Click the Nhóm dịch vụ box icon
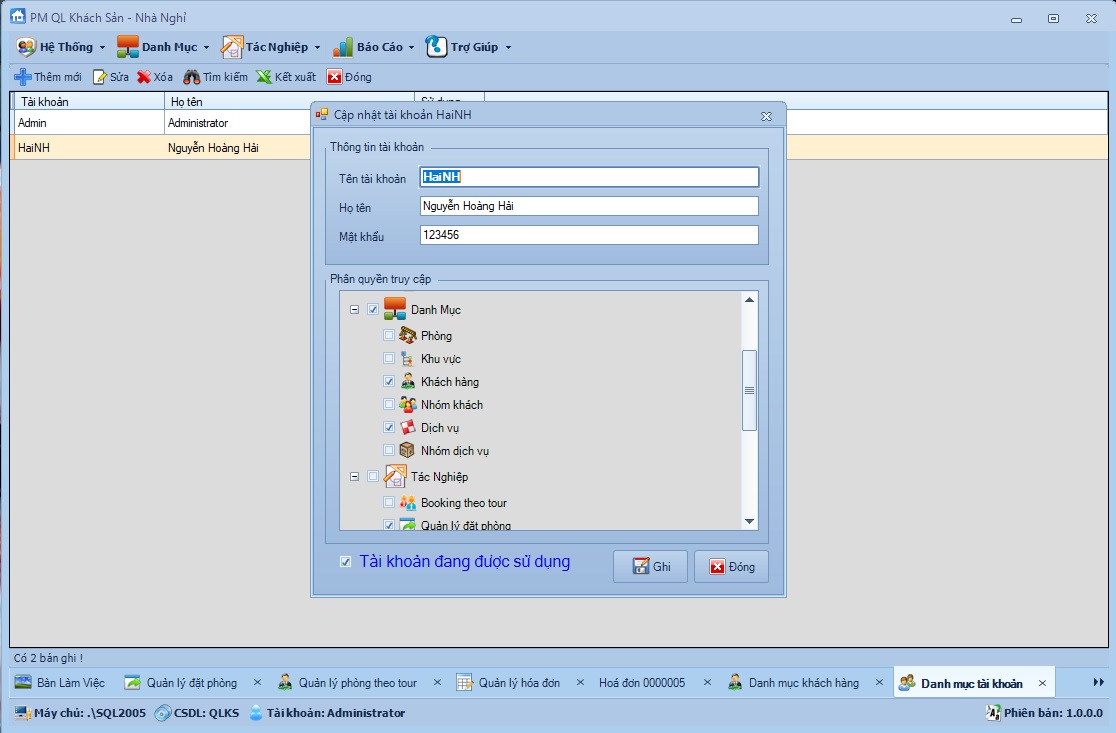Image resolution: width=1116 pixels, height=733 pixels. click(408, 450)
